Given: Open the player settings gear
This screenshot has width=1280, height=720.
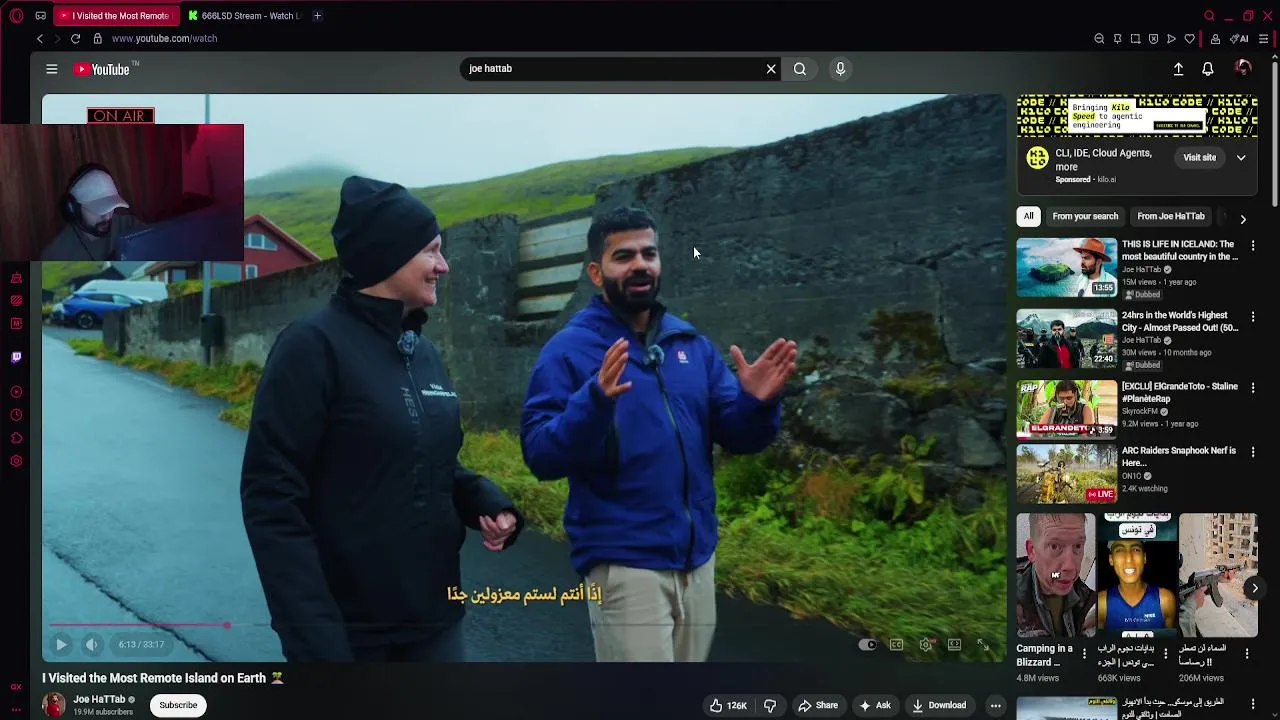Looking at the screenshot, I should tap(926, 645).
